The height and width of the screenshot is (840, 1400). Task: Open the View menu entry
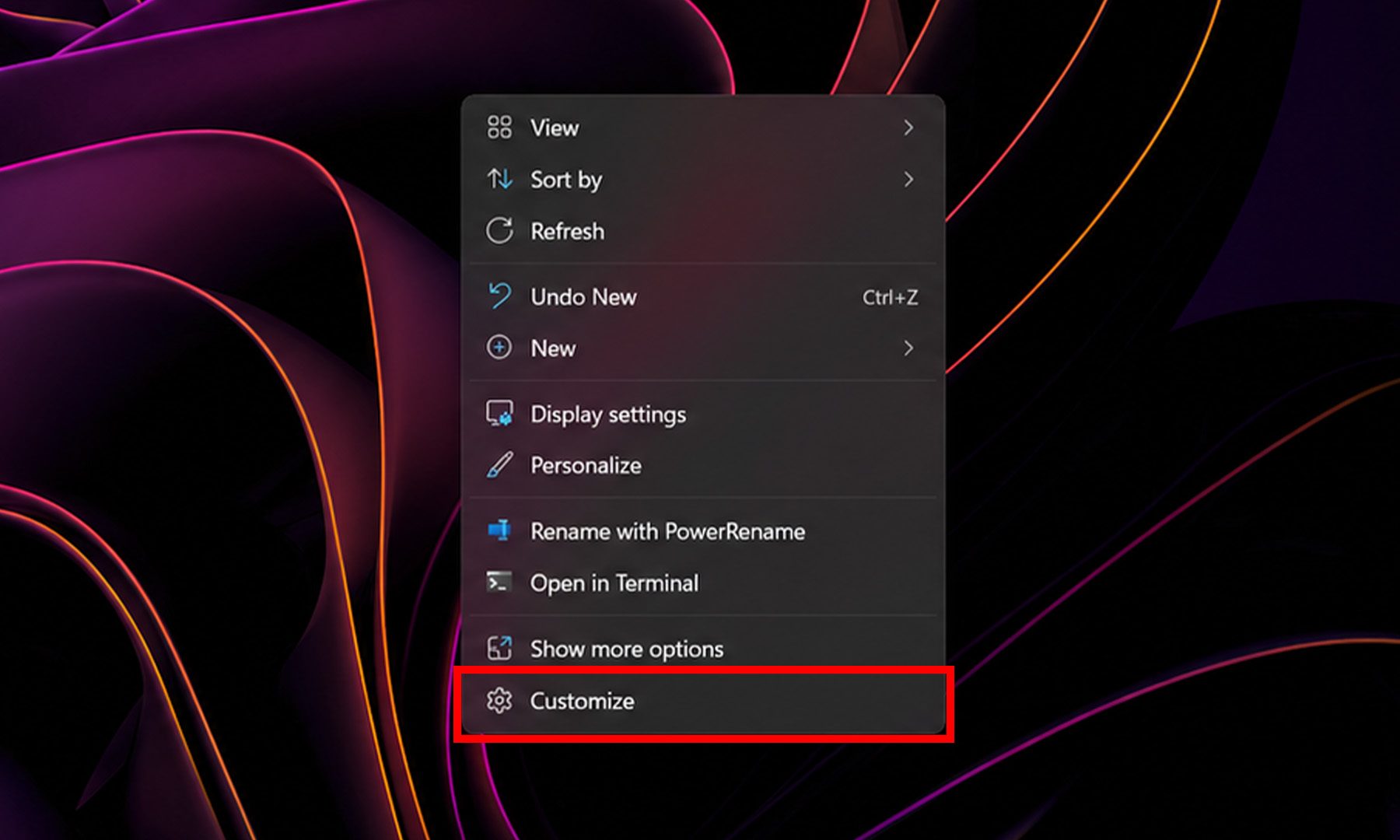pos(703,128)
